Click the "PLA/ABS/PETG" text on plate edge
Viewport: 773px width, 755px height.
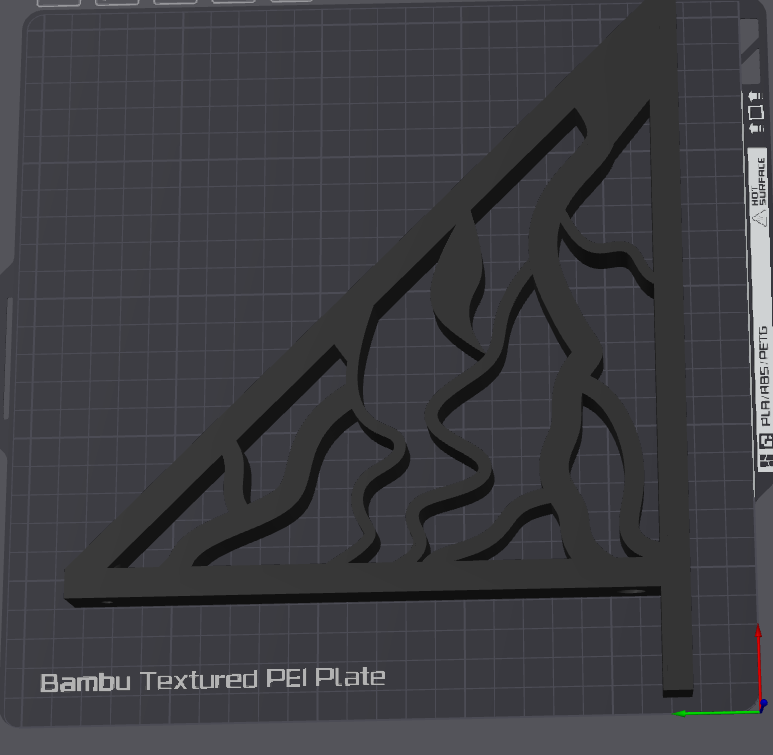coord(764,375)
